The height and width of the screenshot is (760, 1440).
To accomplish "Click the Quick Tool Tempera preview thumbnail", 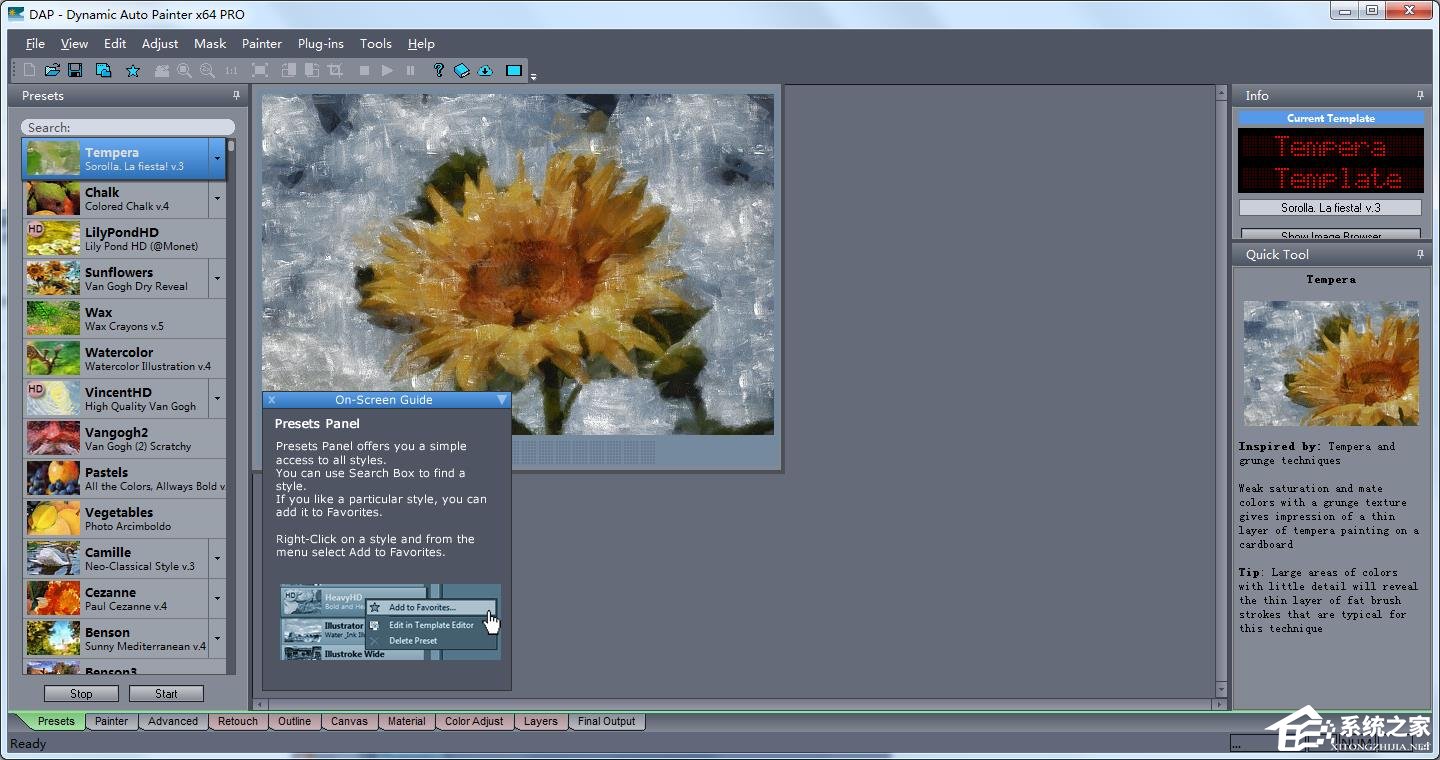I will [x=1330, y=363].
